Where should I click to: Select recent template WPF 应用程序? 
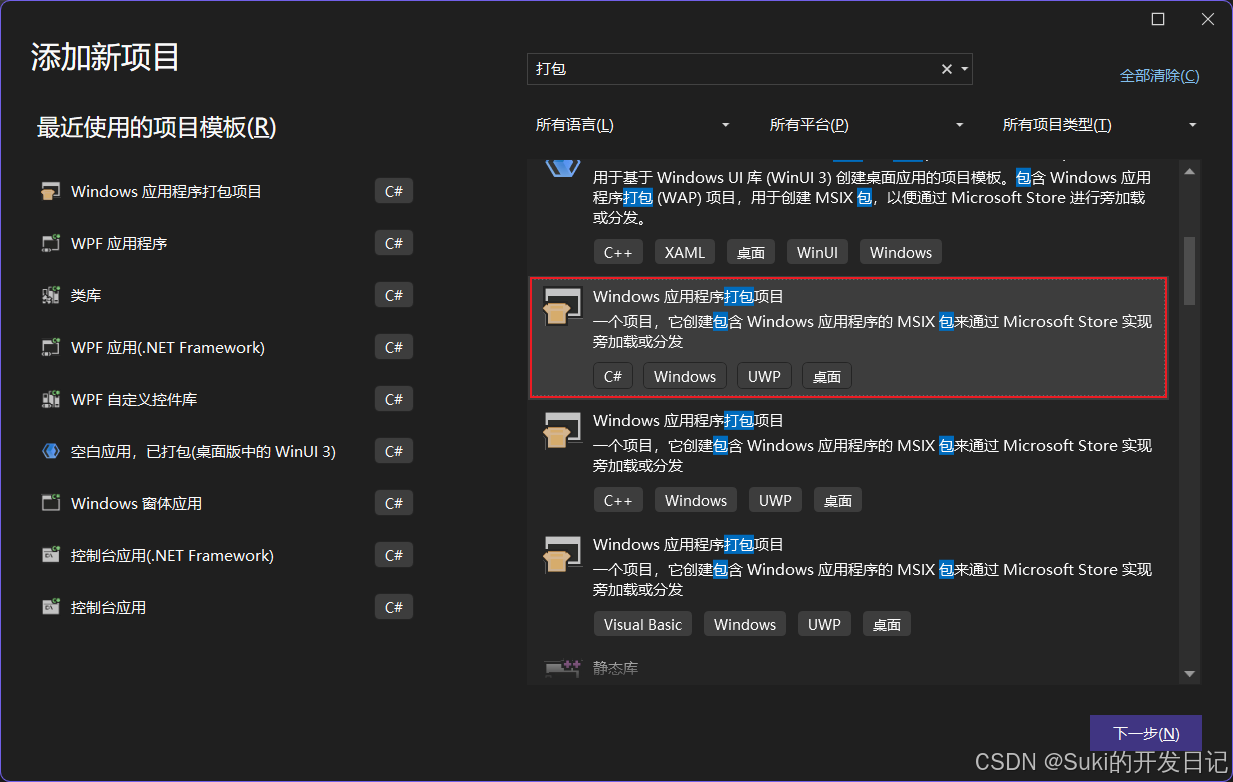[227, 243]
